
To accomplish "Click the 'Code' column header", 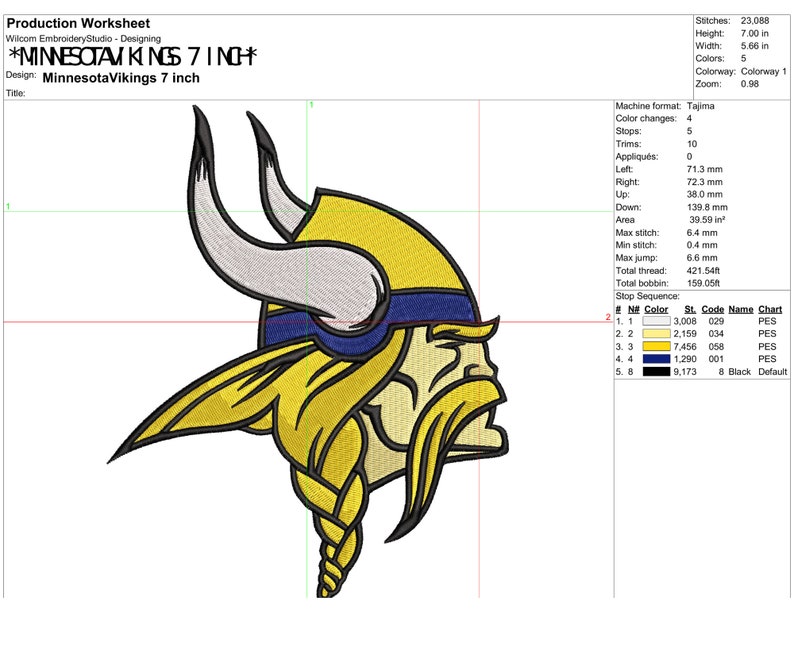I will click(712, 309).
